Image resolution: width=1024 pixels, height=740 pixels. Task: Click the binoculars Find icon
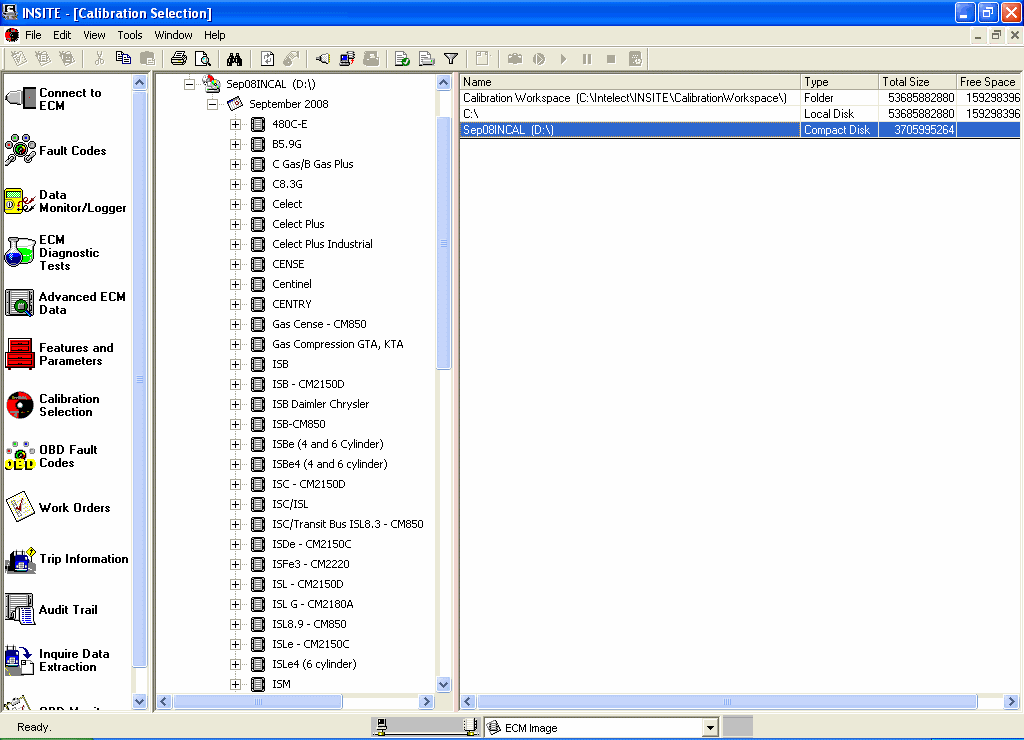[x=234, y=59]
